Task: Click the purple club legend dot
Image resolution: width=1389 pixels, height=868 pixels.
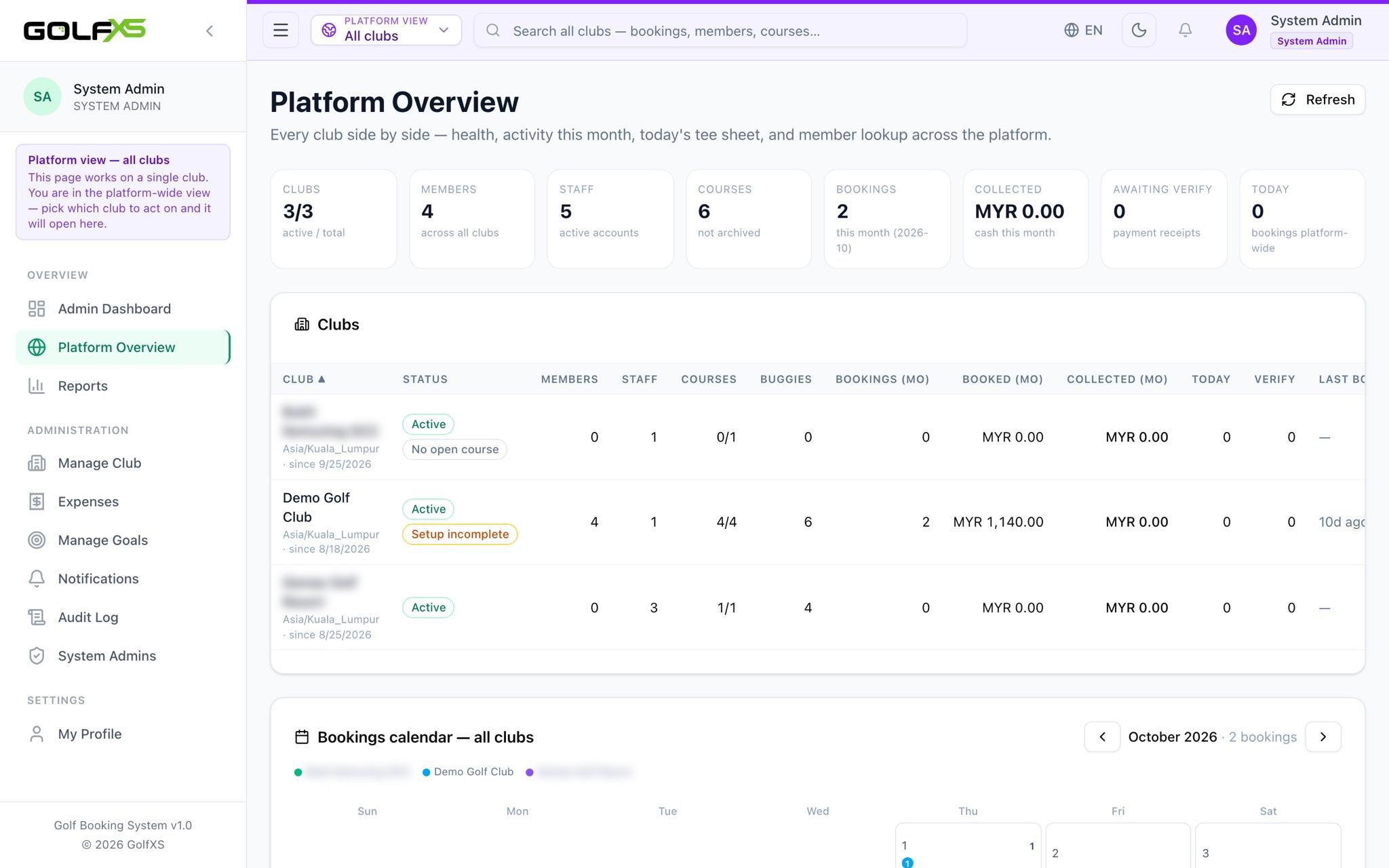Action: 530,772
